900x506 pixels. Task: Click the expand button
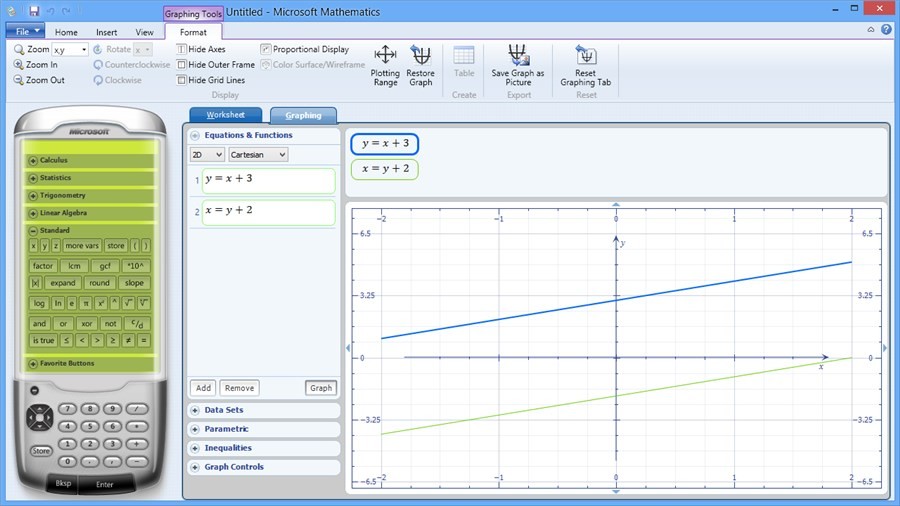click(63, 283)
